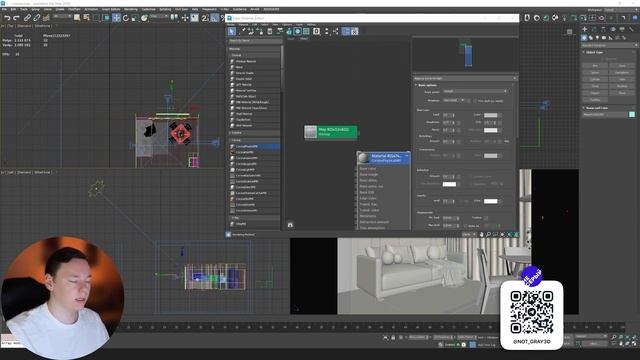This screenshot has width=640, height=360.
Task: Open the Base color swatch in parameters
Action: [x=491, y=115]
